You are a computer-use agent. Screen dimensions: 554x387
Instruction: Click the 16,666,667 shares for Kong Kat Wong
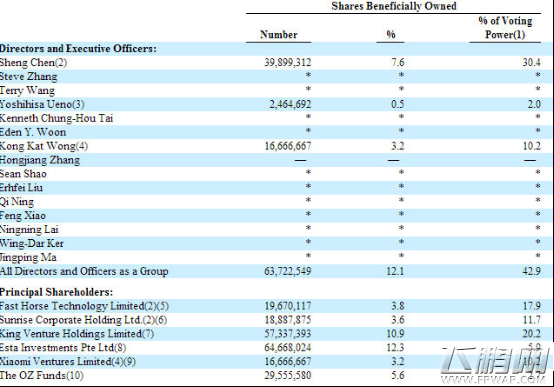point(288,146)
